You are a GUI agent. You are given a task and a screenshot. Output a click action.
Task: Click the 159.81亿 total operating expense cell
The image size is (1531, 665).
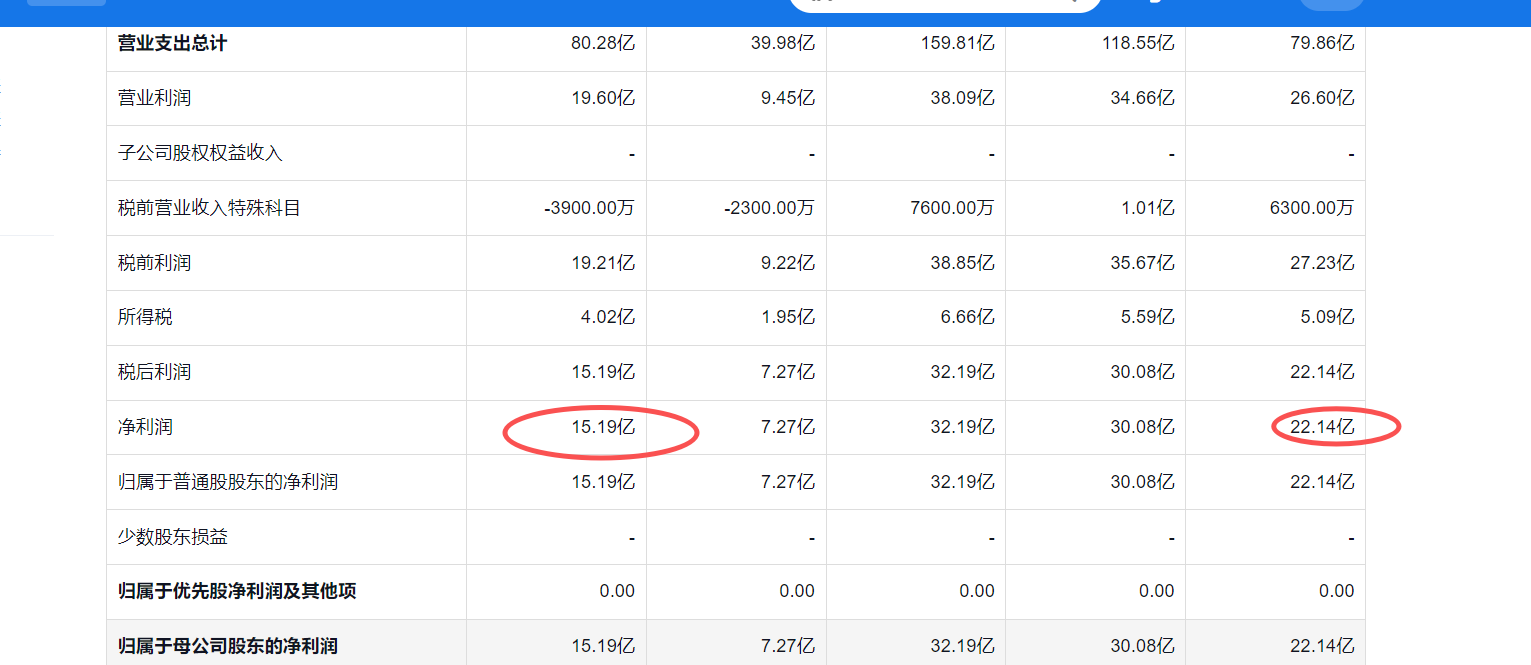pyautogui.click(x=957, y=44)
